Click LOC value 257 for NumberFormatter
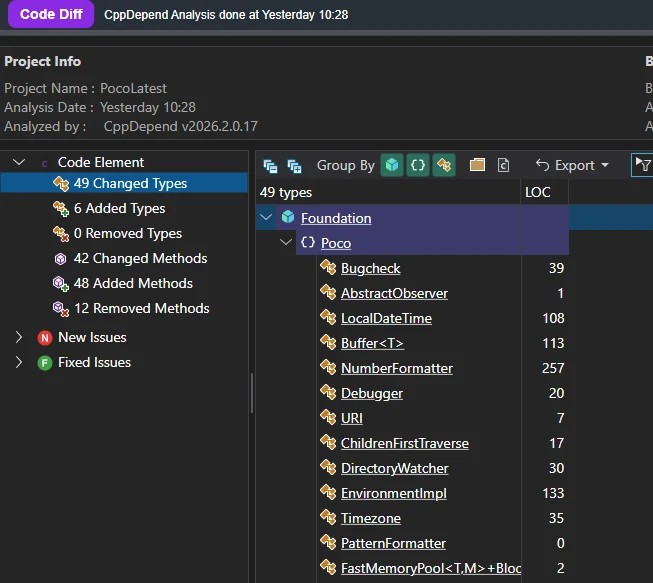 (x=553, y=368)
